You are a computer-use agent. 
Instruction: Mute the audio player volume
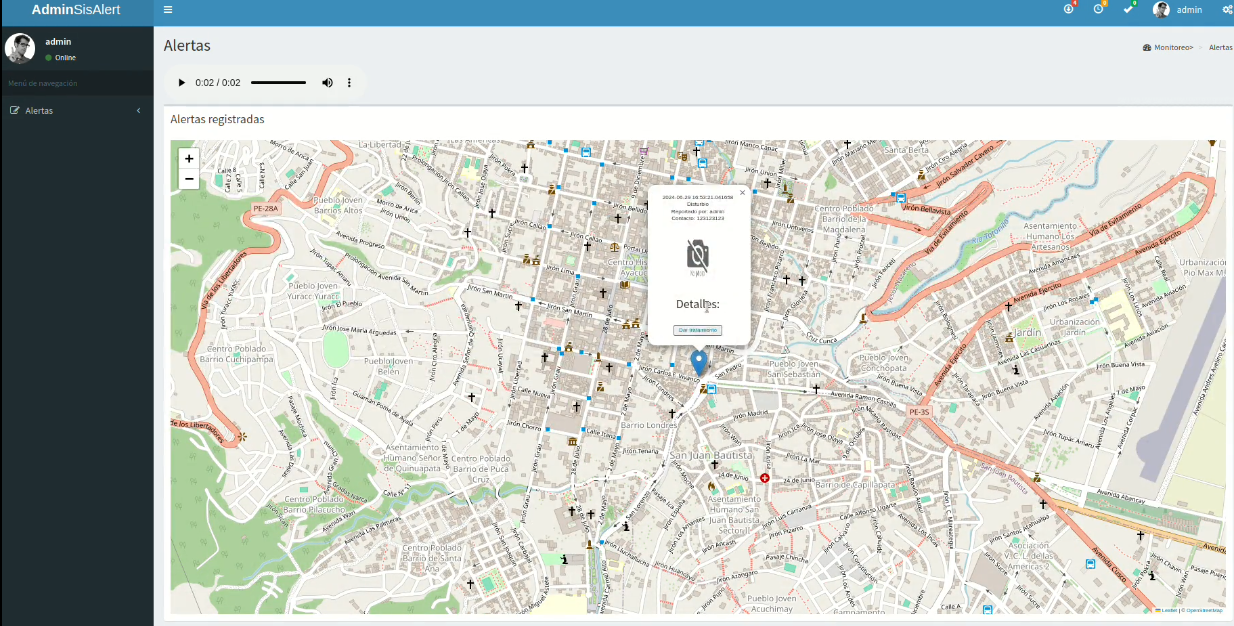coord(327,83)
